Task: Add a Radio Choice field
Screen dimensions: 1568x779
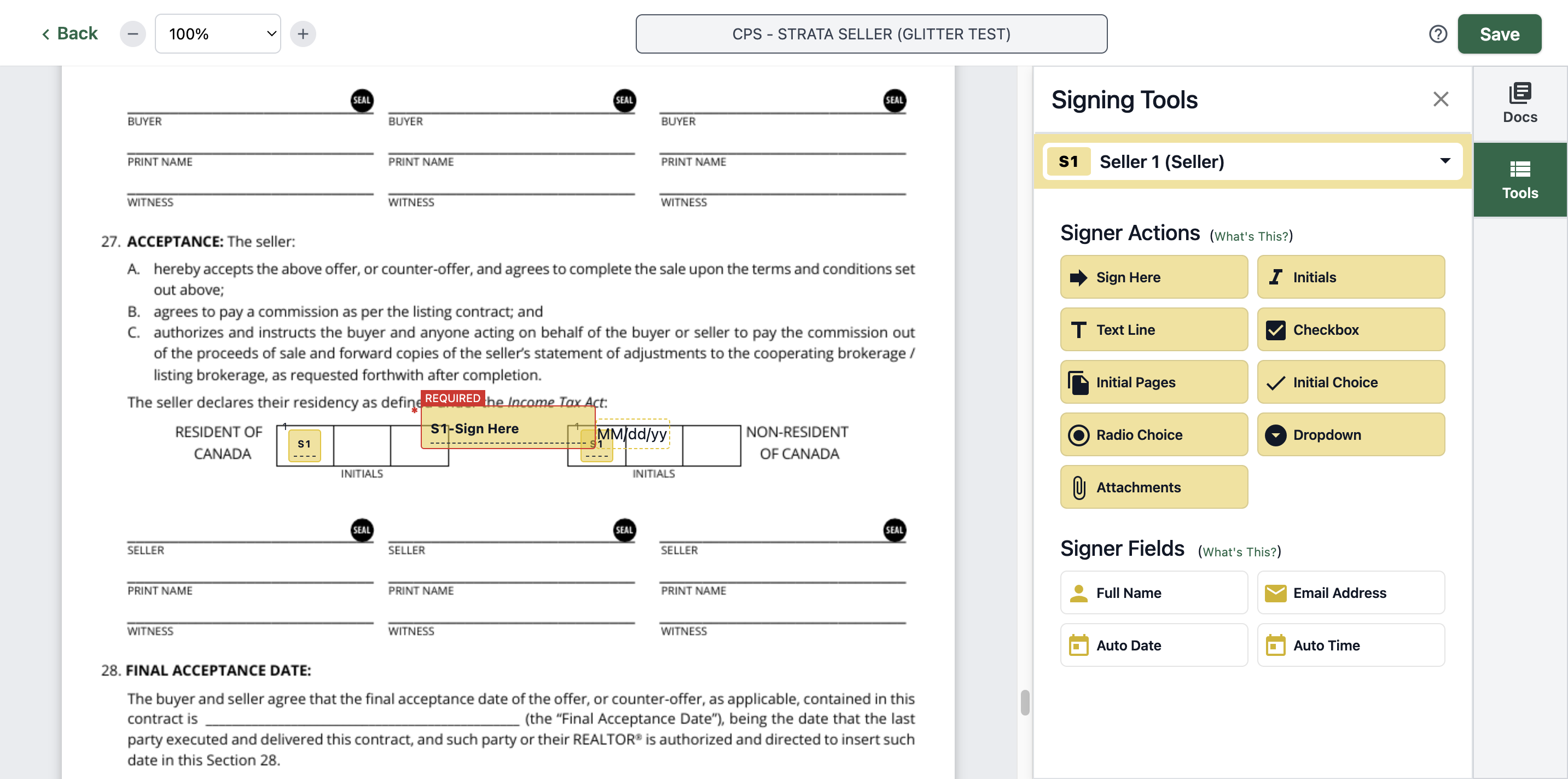Action: [x=1153, y=434]
